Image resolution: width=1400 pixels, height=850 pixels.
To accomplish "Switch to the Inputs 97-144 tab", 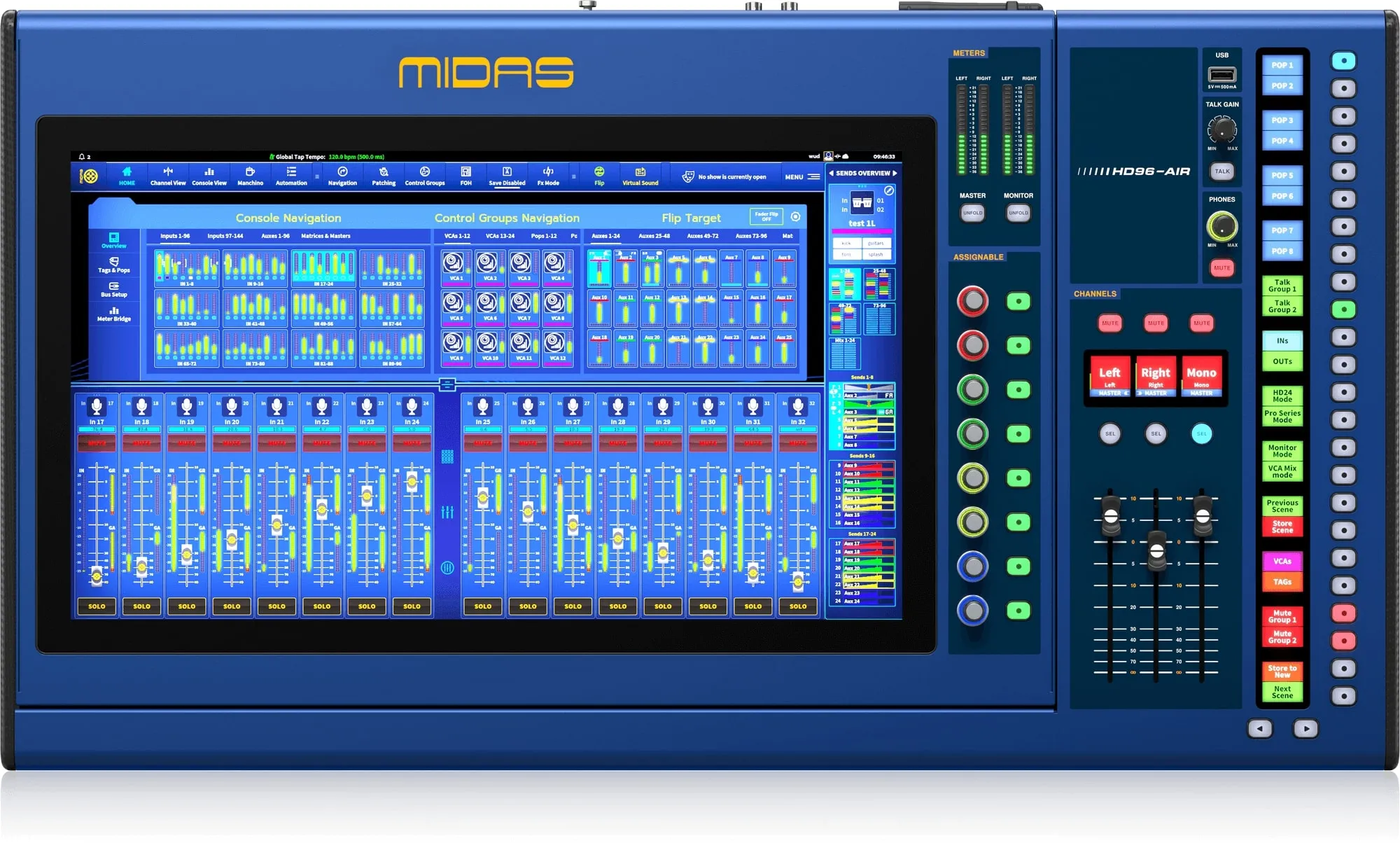I will pos(225,236).
